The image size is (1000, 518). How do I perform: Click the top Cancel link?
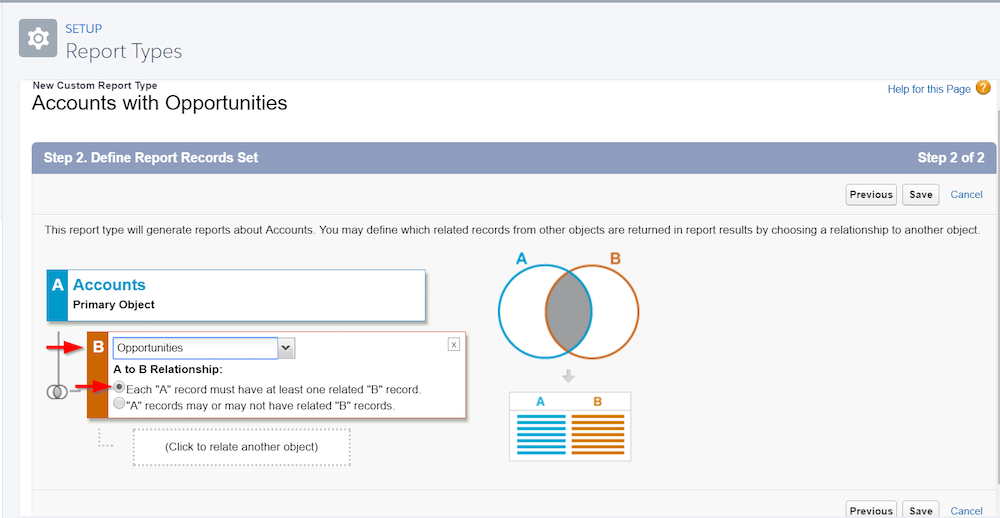click(966, 195)
